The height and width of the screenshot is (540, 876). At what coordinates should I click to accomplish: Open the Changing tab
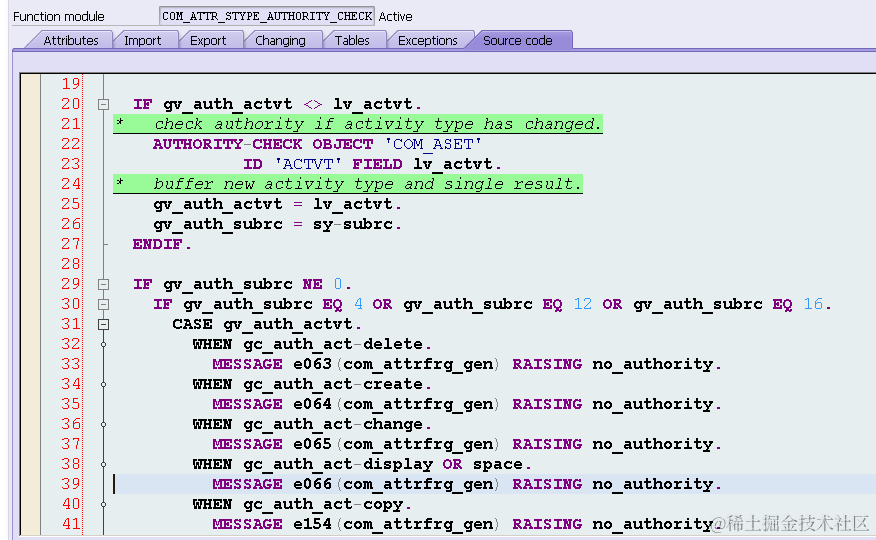(280, 40)
